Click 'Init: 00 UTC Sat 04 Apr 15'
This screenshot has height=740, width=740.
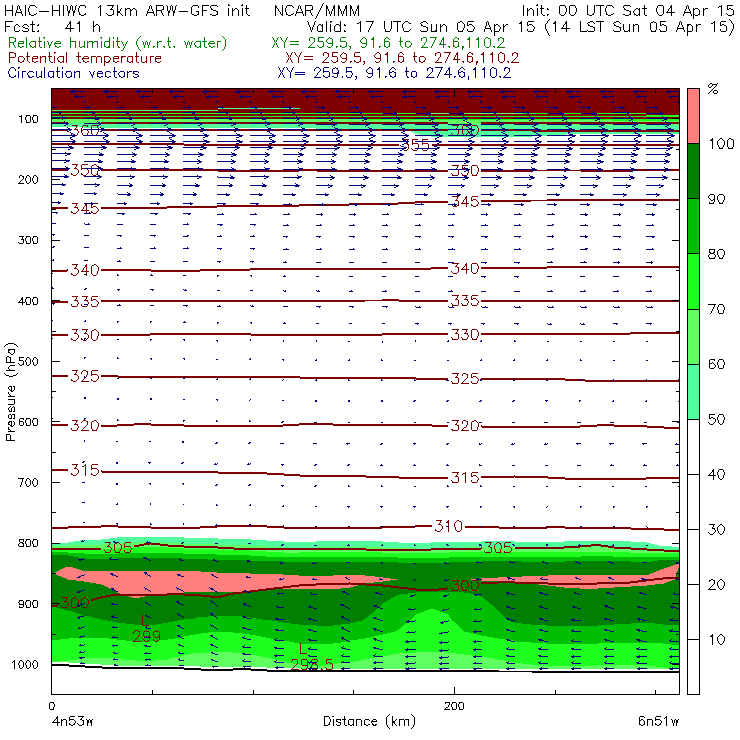click(628, 11)
